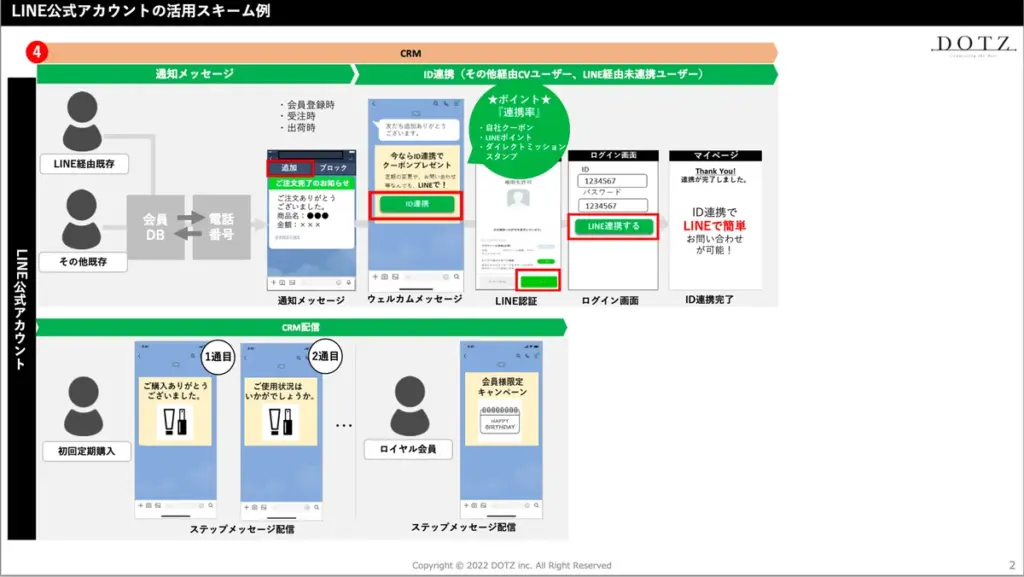
Task: Click the ID field showing 1234567
Action: coord(612,181)
